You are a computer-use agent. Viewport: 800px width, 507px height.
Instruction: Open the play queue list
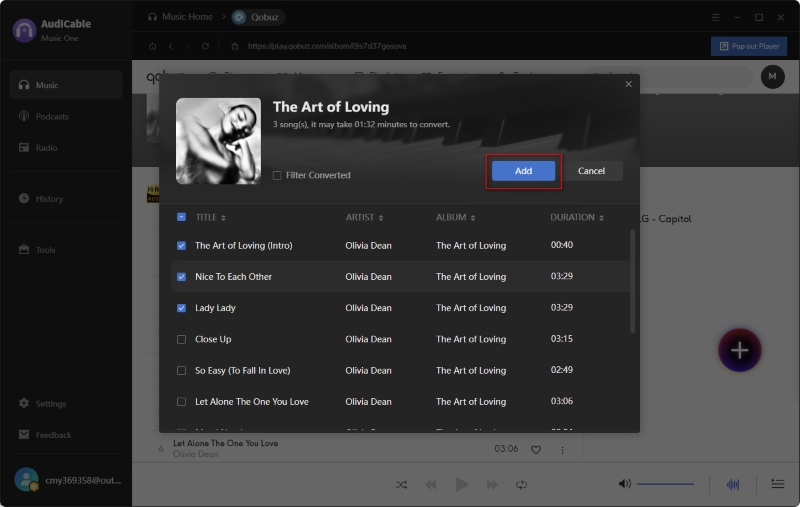(778, 484)
